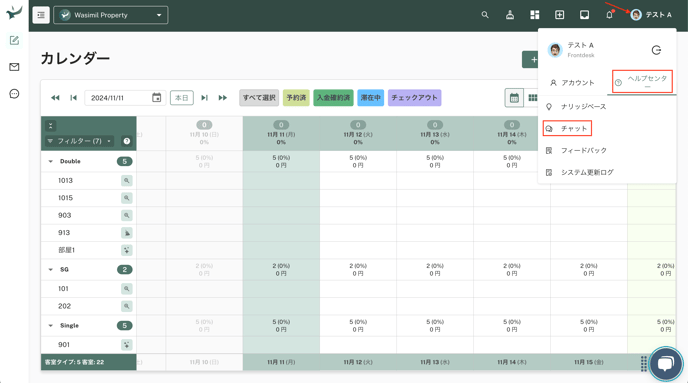Go to next day with skip-forward arrow
688x383 pixels.
[204, 97]
